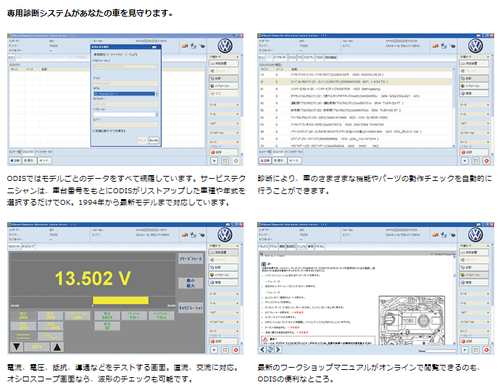Switch to マルチメーター tab in multimeter screenshot

(x=15, y=246)
